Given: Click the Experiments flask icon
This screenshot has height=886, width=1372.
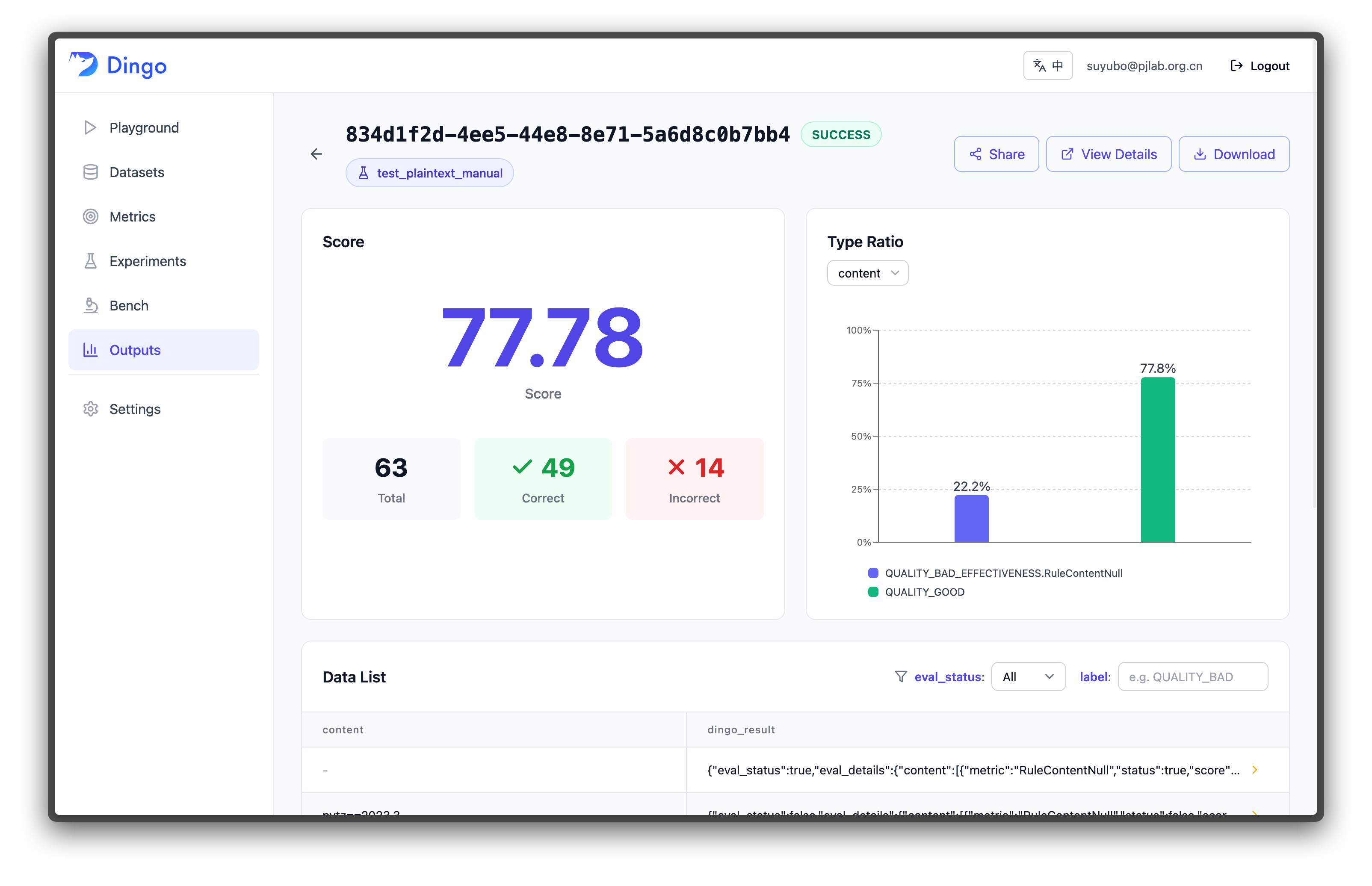Looking at the screenshot, I should coord(90,261).
